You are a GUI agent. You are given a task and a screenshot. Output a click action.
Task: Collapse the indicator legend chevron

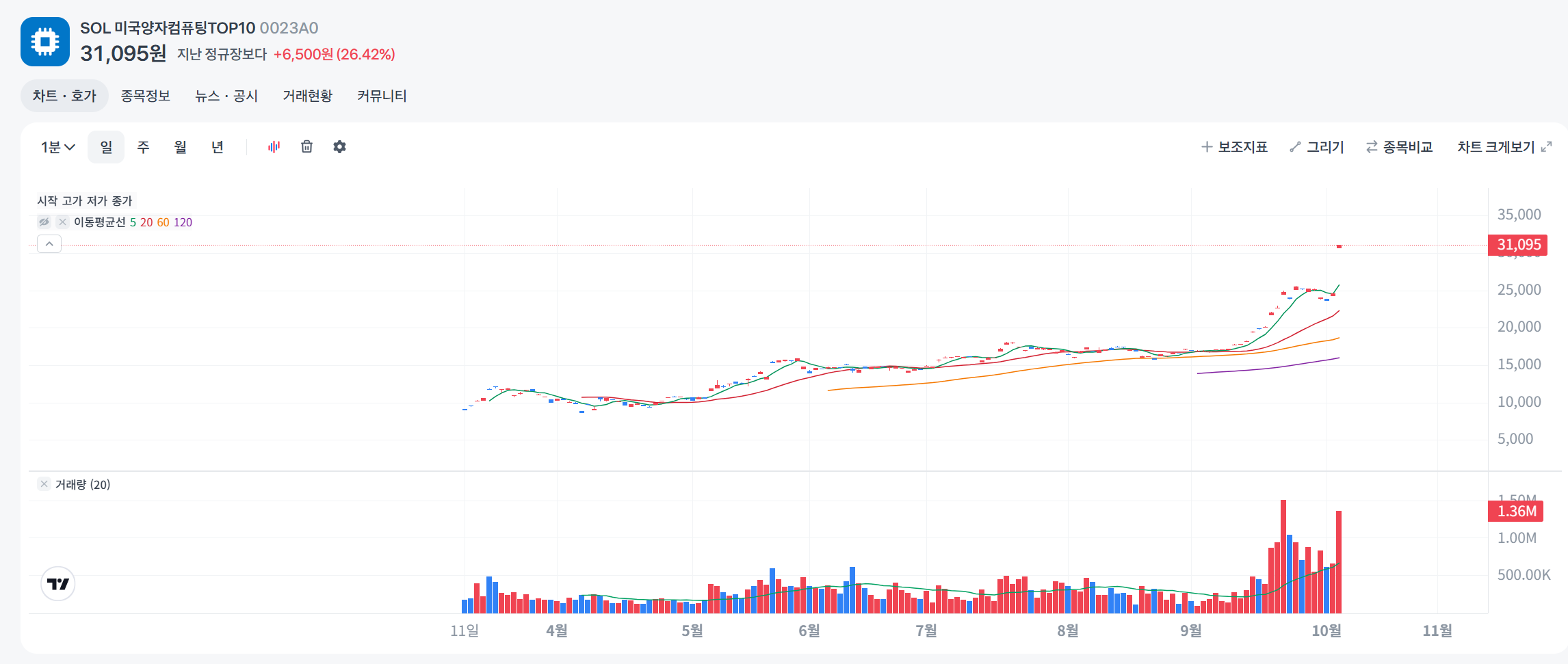[49, 244]
